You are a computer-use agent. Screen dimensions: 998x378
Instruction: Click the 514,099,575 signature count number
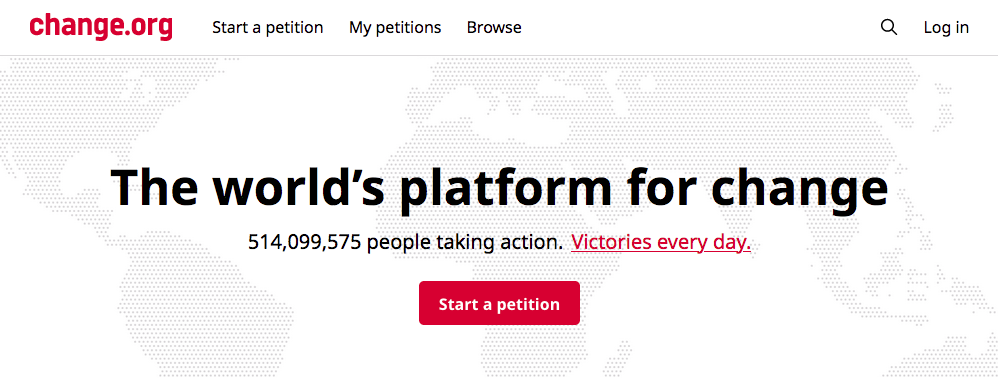[x=306, y=242]
